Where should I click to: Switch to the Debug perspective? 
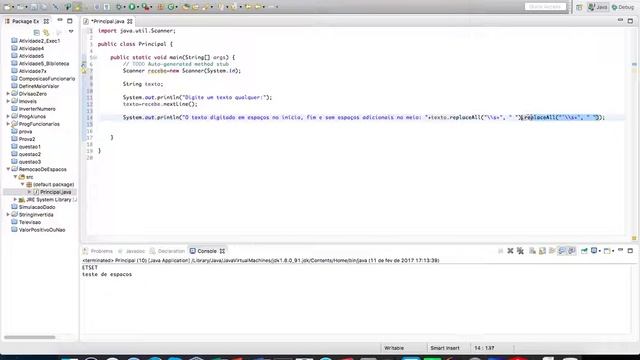pos(623,7)
